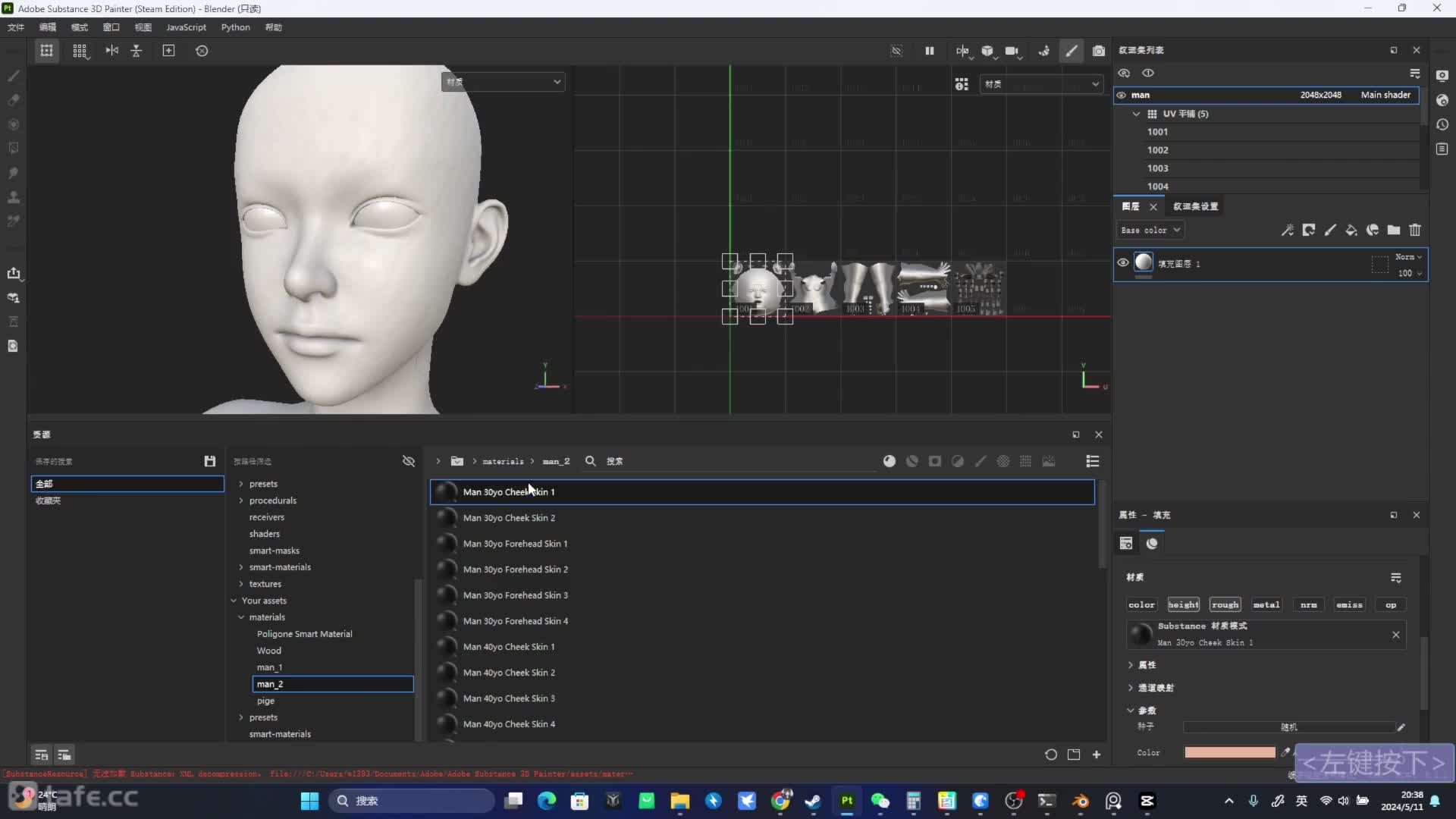Toggle the op channel button
This screenshot has height=819, width=1456.
(x=1391, y=604)
